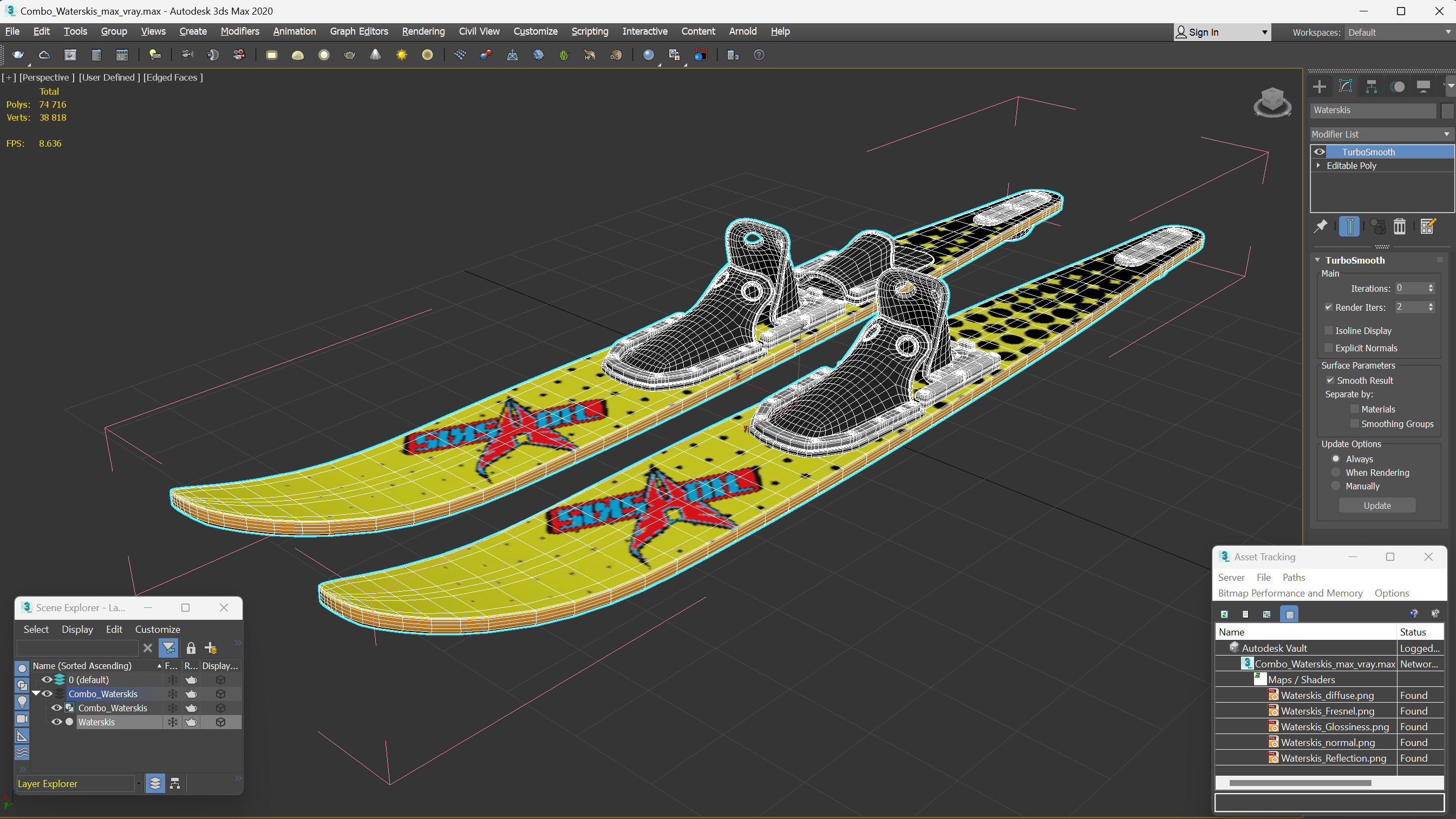This screenshot has width=1456, height=819.
Task: Open the Hierarchy tab icon in command panel
Action: coord(1371,87)
